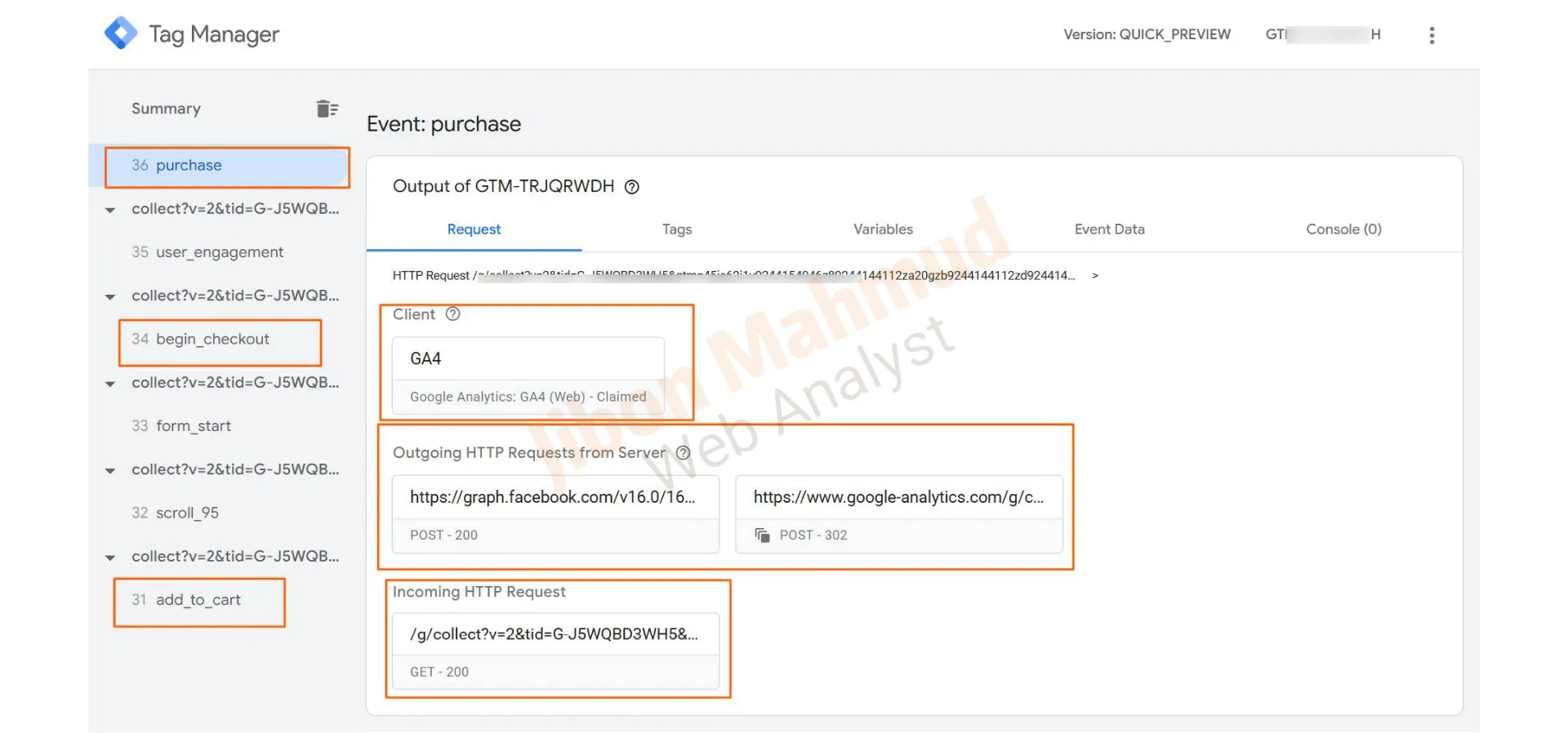Select the 31 add_to_cart event
The width and height of the screenshot is (1568, 733).
click(x=198, y=600)
